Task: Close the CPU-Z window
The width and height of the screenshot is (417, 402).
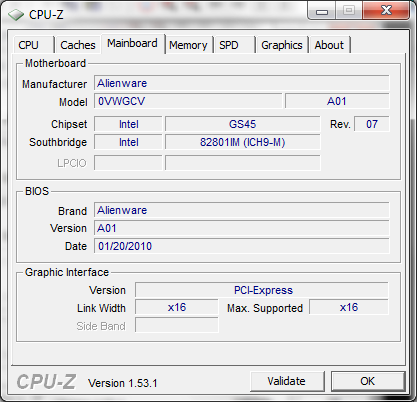Action: [x=386, y=11]
